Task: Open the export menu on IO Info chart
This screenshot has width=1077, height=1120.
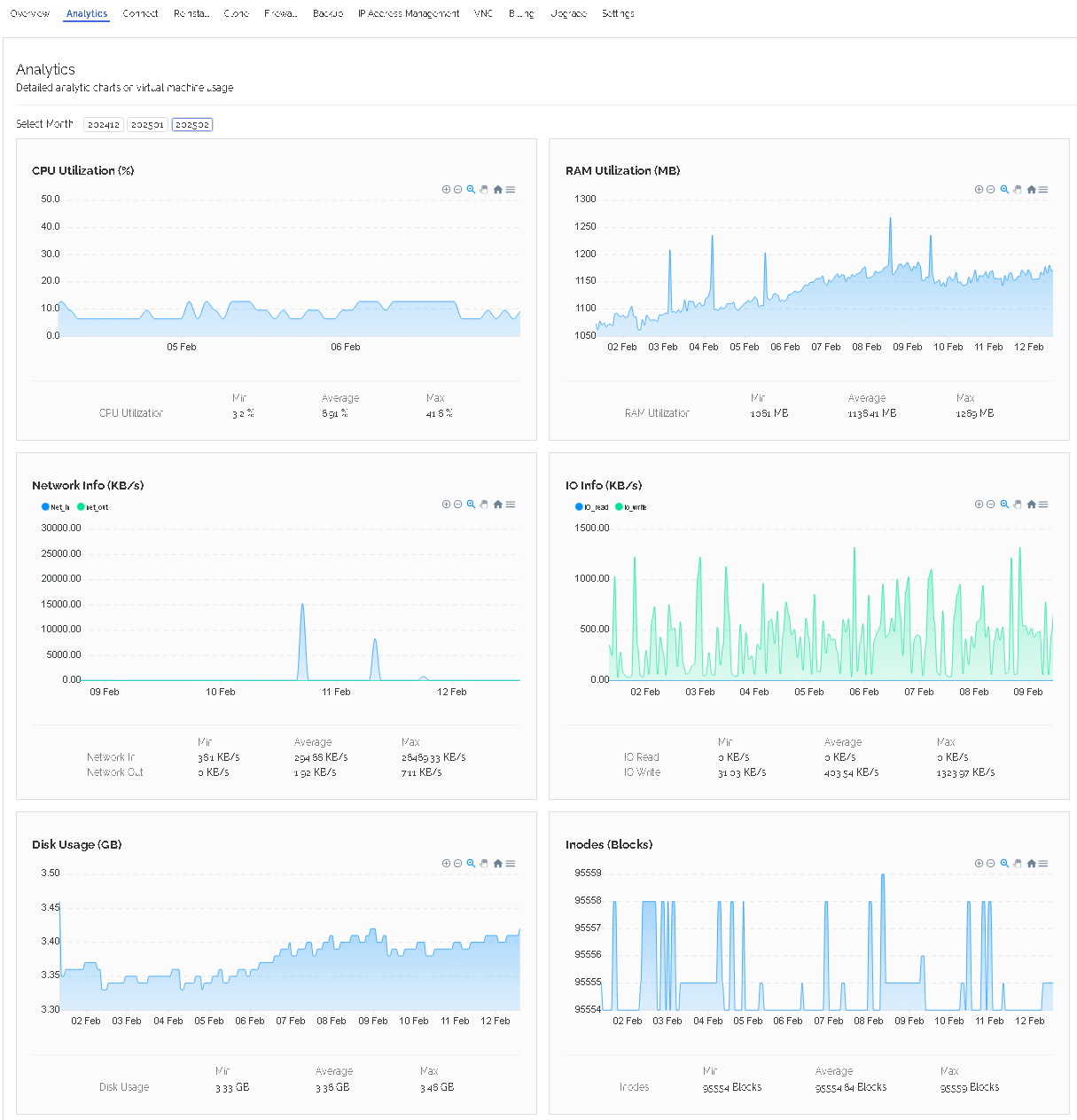Action: [x=1043, y=505]
